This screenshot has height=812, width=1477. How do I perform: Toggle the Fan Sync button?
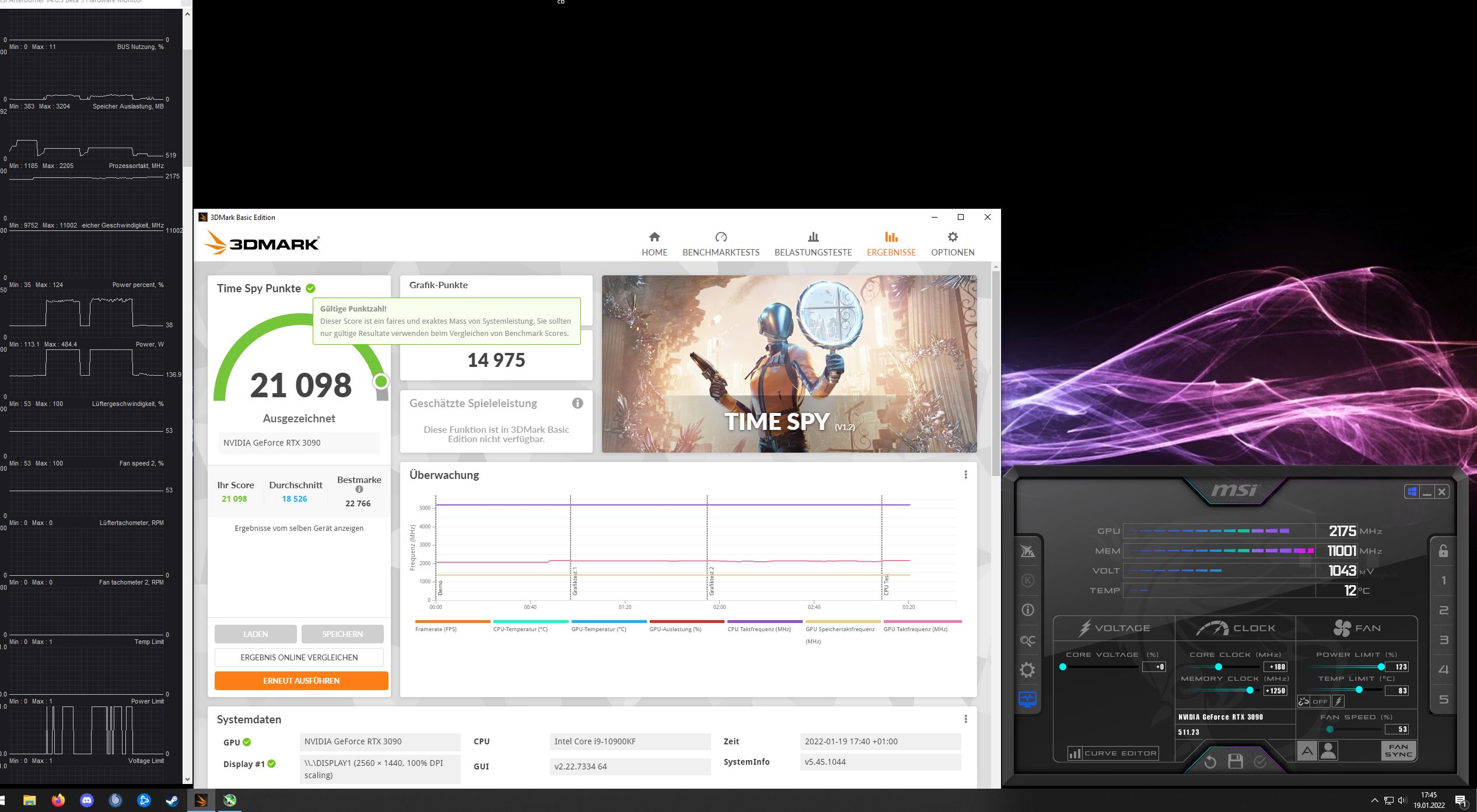click(1398, 750)
